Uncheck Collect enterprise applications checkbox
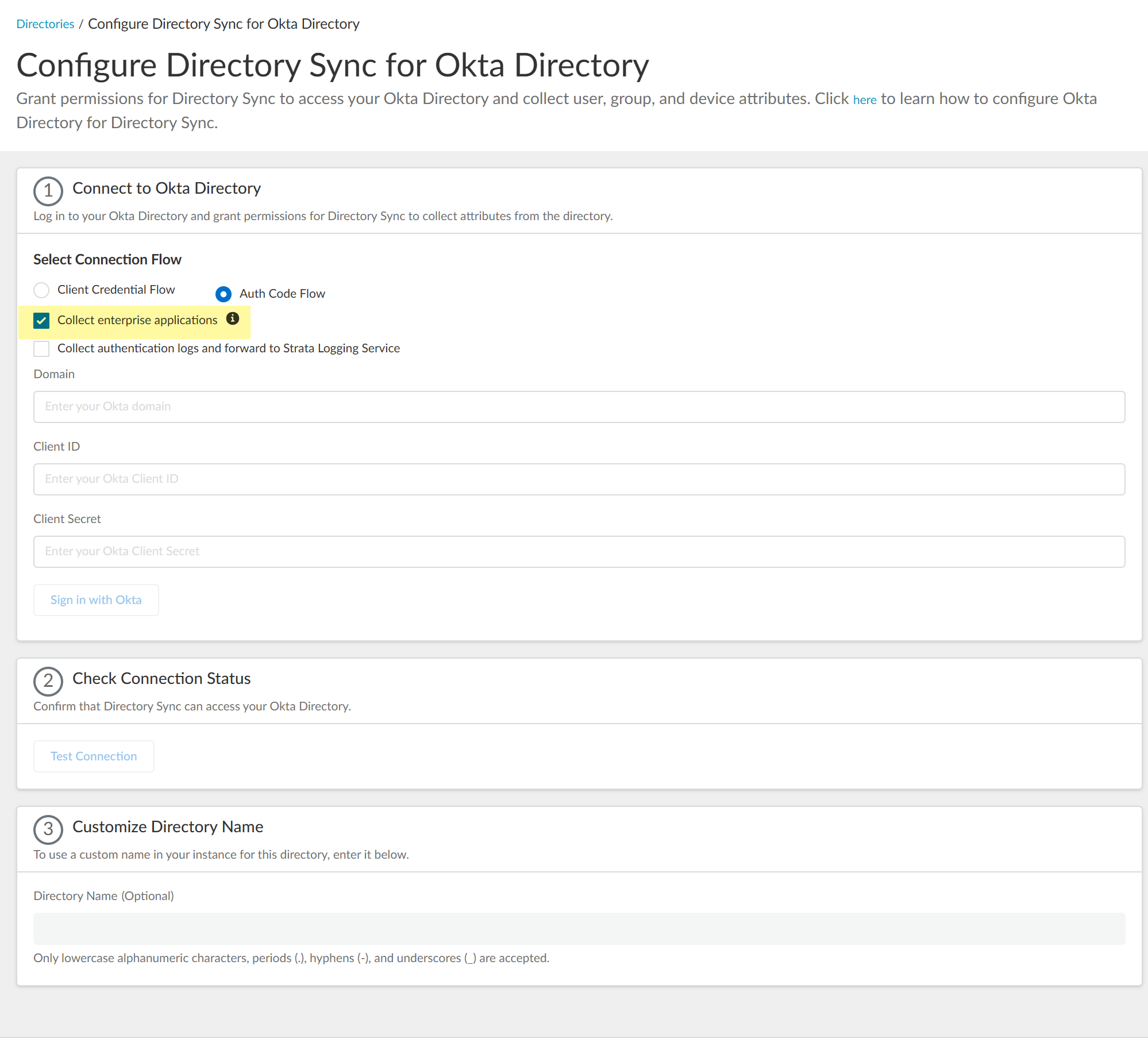The image size is (1148, 1038). coord(41,320)
